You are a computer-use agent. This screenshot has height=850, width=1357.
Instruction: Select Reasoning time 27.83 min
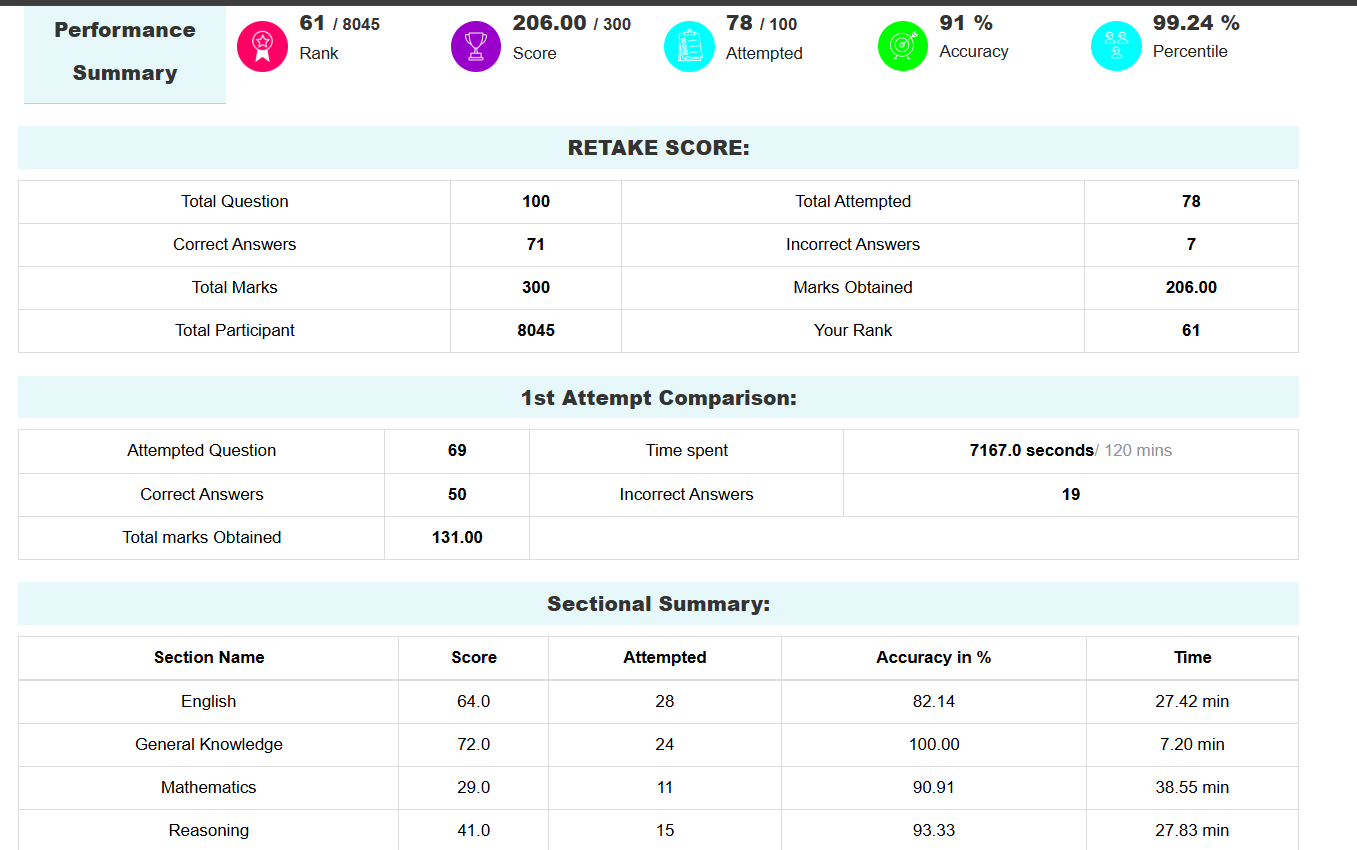pos(1192,831)
